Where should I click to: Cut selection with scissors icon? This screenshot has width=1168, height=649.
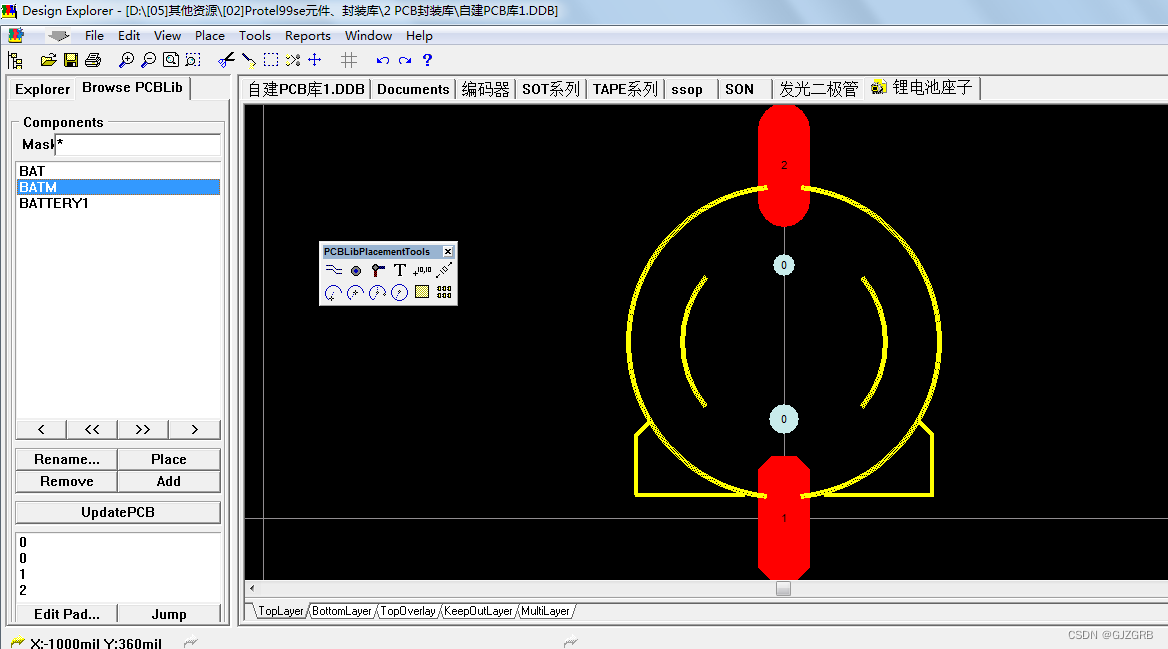pos(226,60)
